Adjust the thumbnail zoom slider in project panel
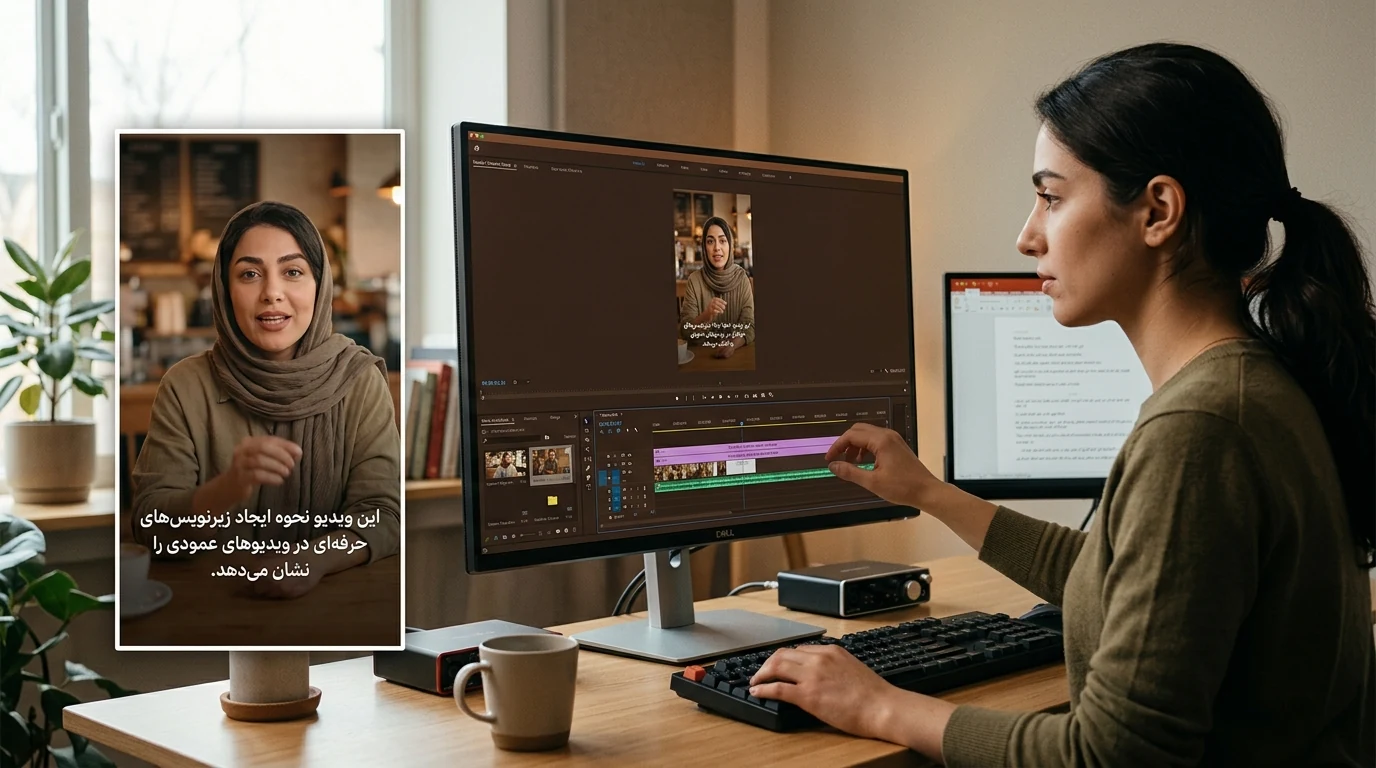1376x768 pixels. (x=527, y=535)
